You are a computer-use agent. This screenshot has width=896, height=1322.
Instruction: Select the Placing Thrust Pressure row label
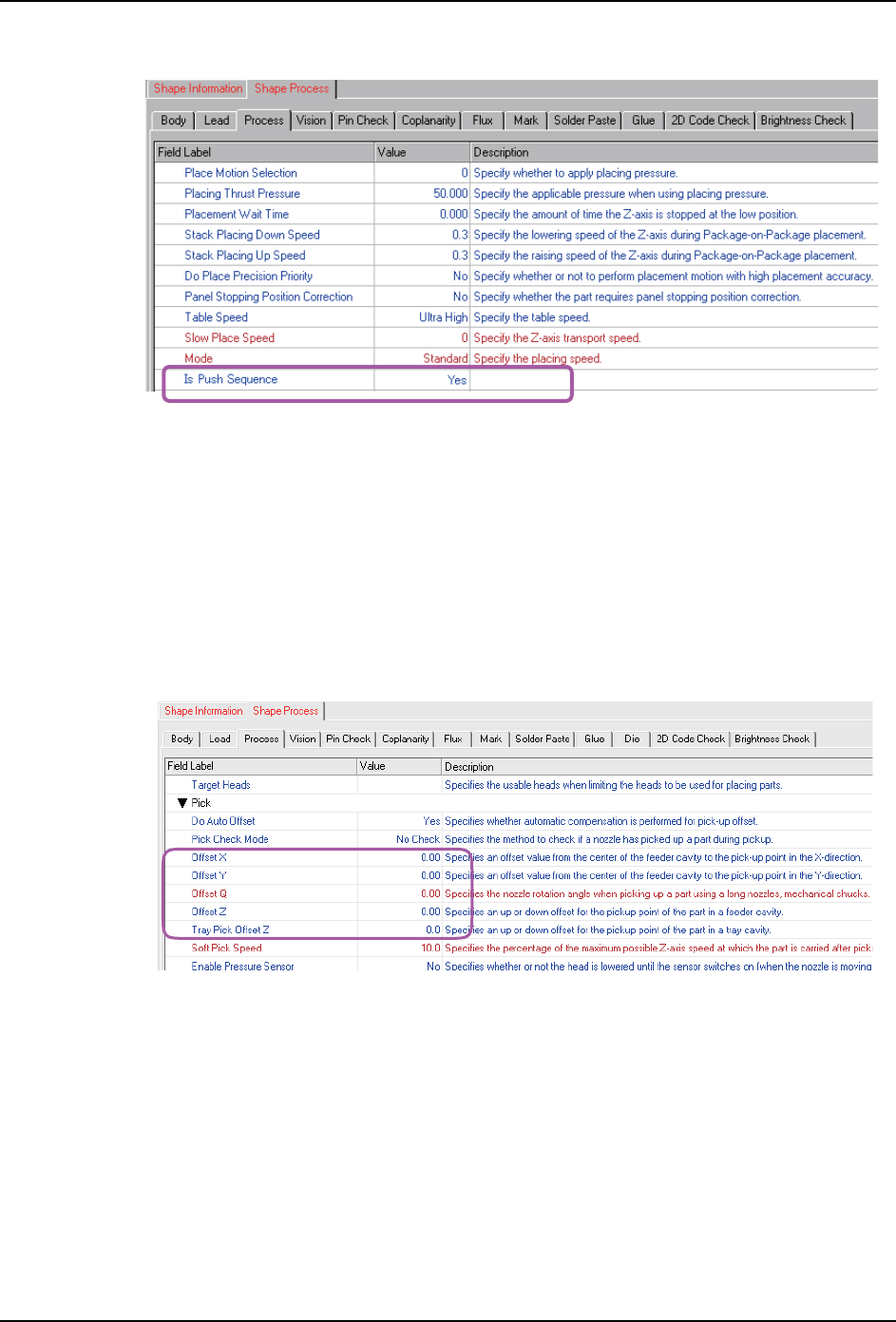(x=242, y=193)
